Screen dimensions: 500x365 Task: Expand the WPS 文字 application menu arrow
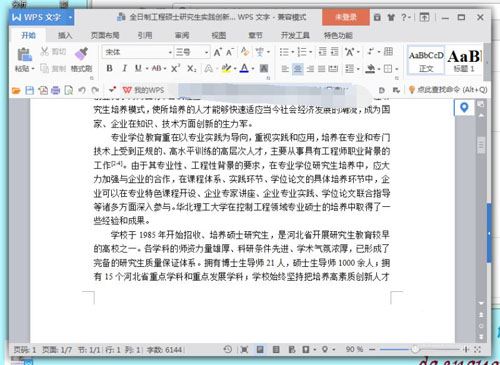[70, 17]
